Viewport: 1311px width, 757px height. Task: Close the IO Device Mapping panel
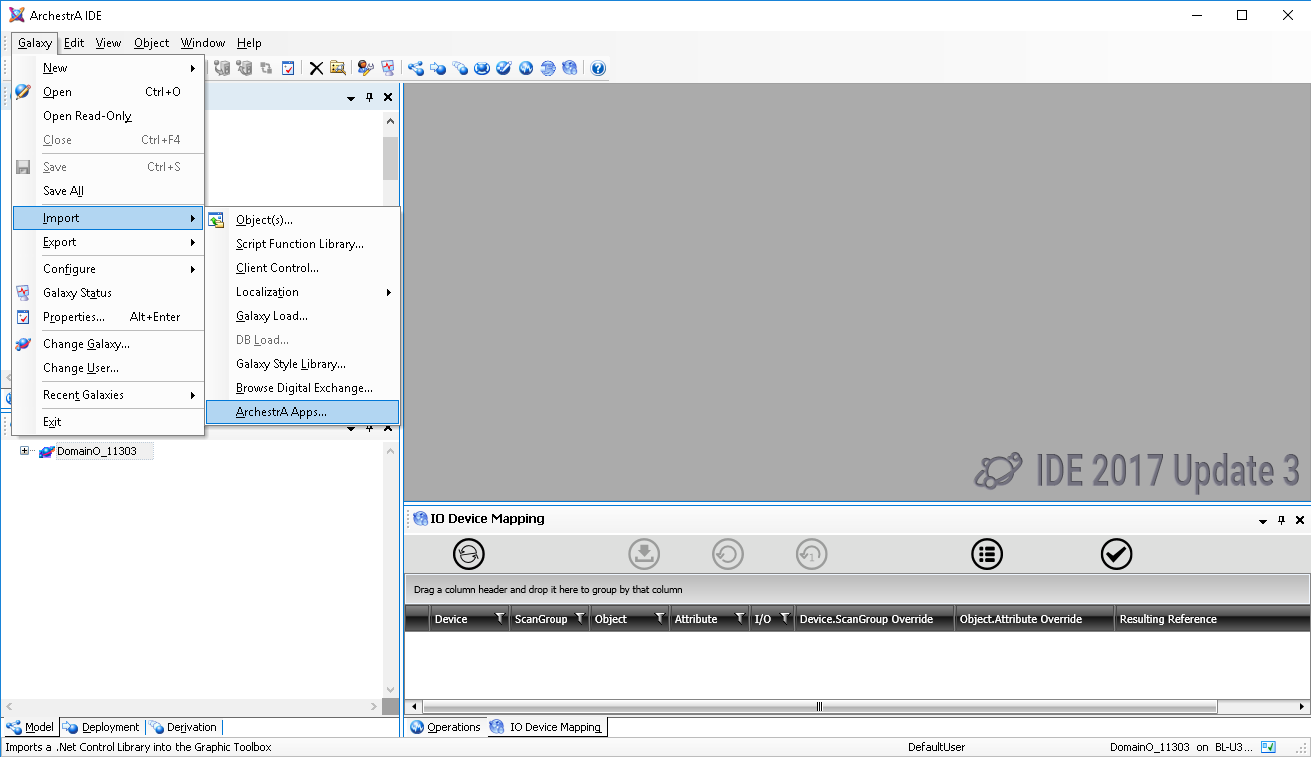click(1300, 520)
